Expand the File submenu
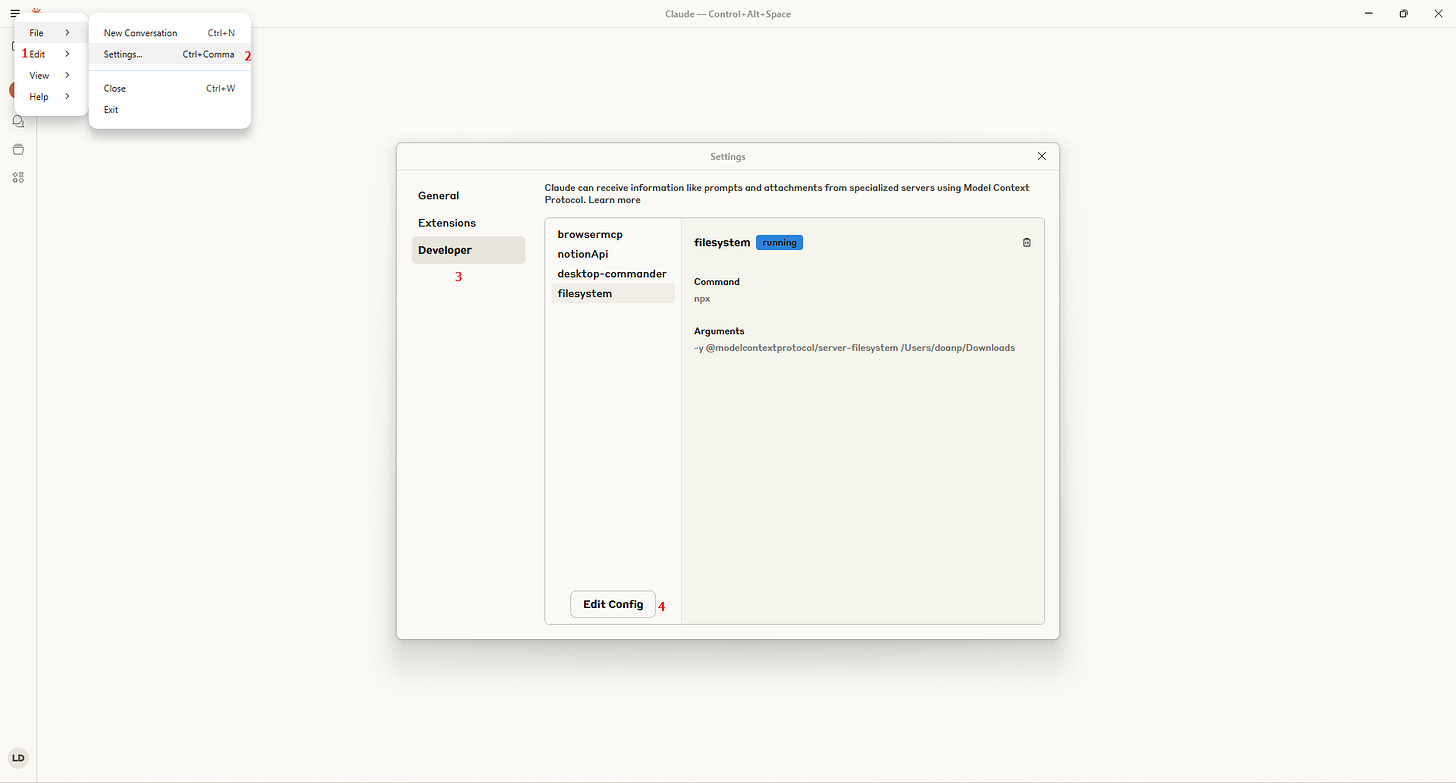1456x783 pixels. click(x=50, y=33)
